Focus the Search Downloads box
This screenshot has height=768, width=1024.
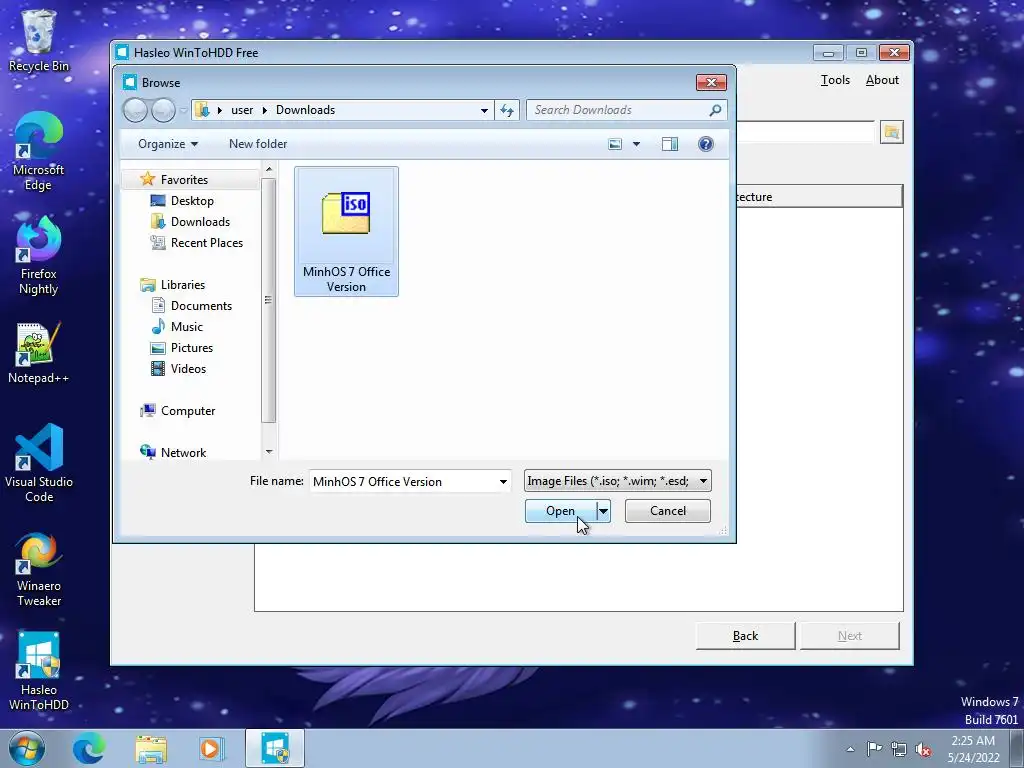click(617, 110)
